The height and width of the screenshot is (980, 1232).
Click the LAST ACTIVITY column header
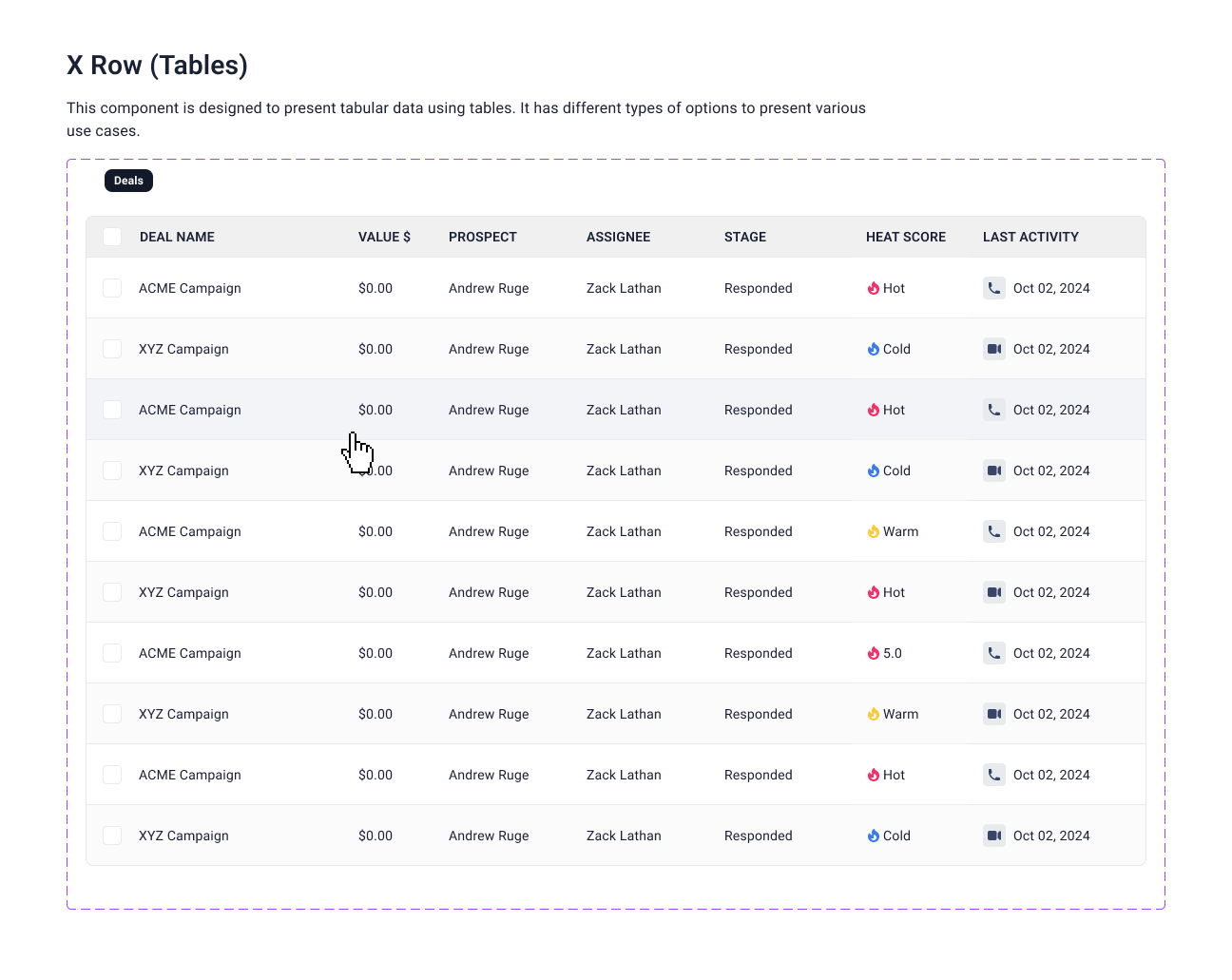1030,237
